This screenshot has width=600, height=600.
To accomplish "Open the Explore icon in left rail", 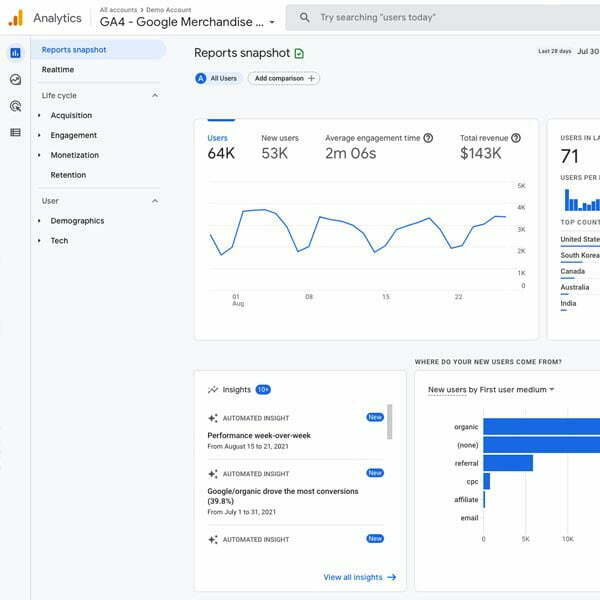I will pyautogui.click(x=15, y=79).
